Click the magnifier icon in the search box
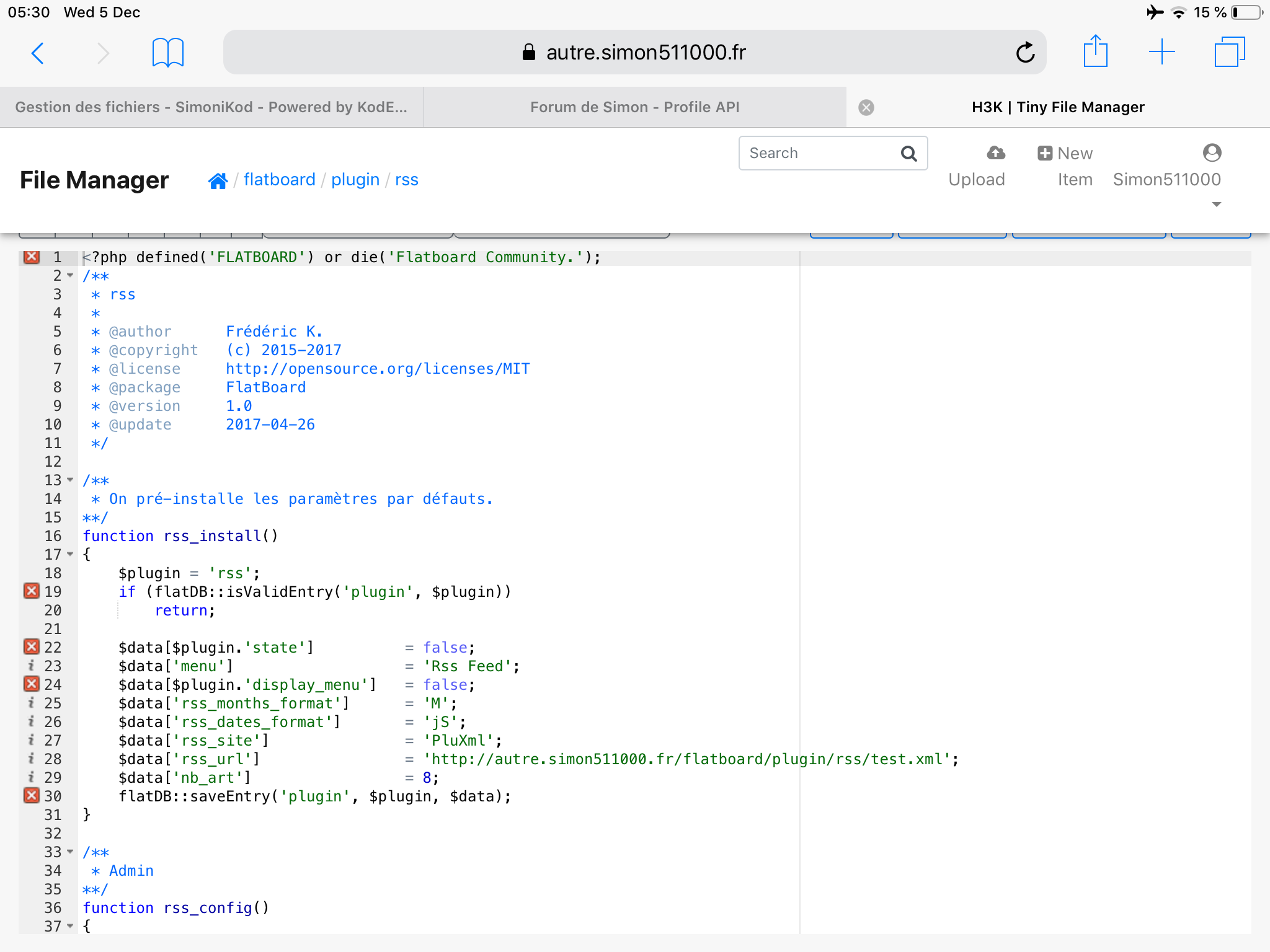 pyautogui.click(x=909, y=153)
